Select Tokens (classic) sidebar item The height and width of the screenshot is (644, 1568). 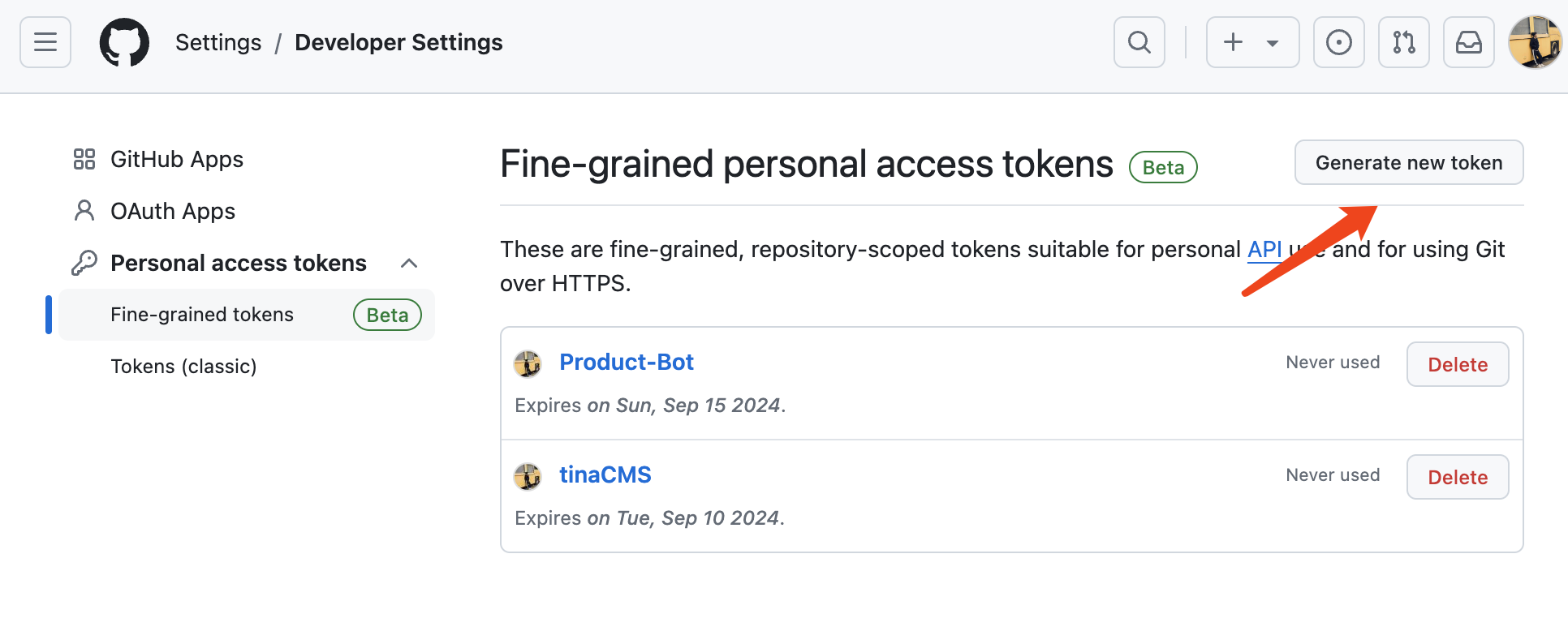click(x=183, y=367)
